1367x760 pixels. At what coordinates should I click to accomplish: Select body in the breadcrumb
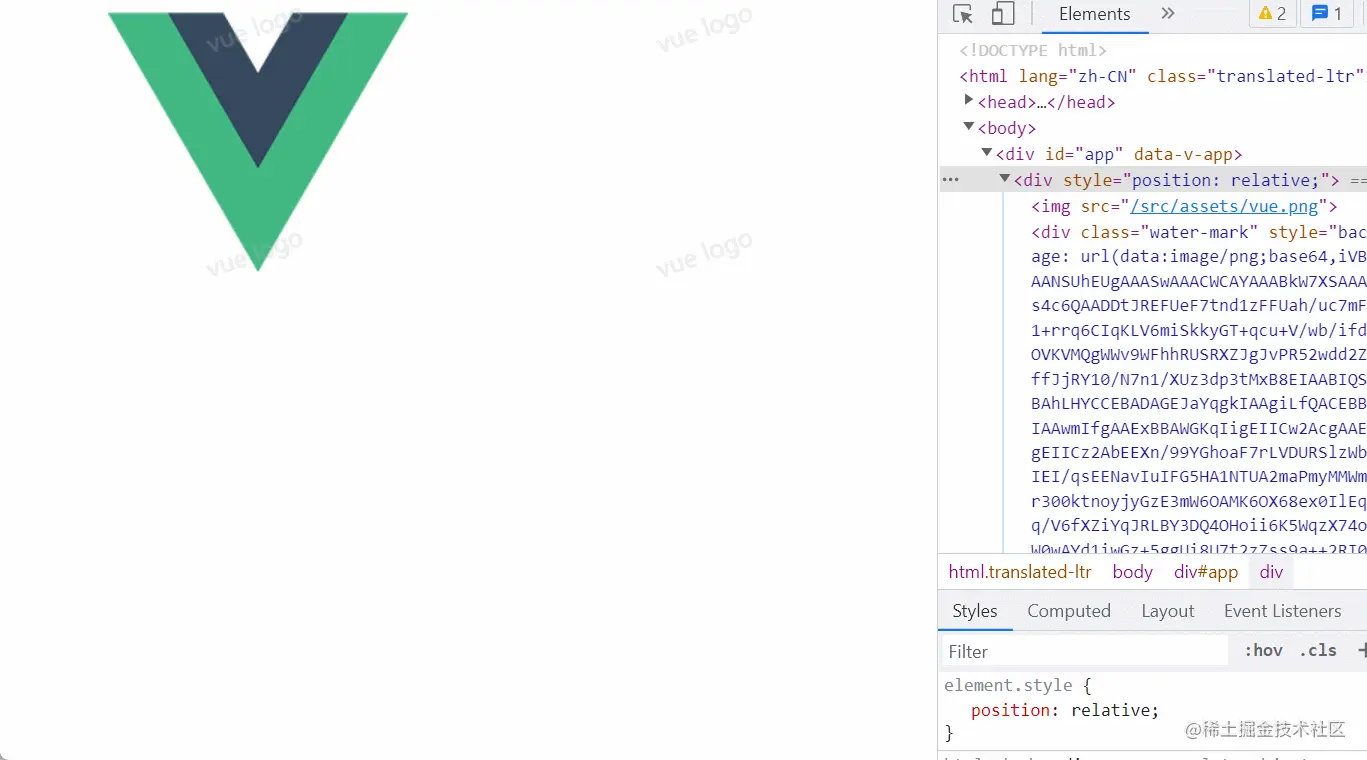(1133, 572)
